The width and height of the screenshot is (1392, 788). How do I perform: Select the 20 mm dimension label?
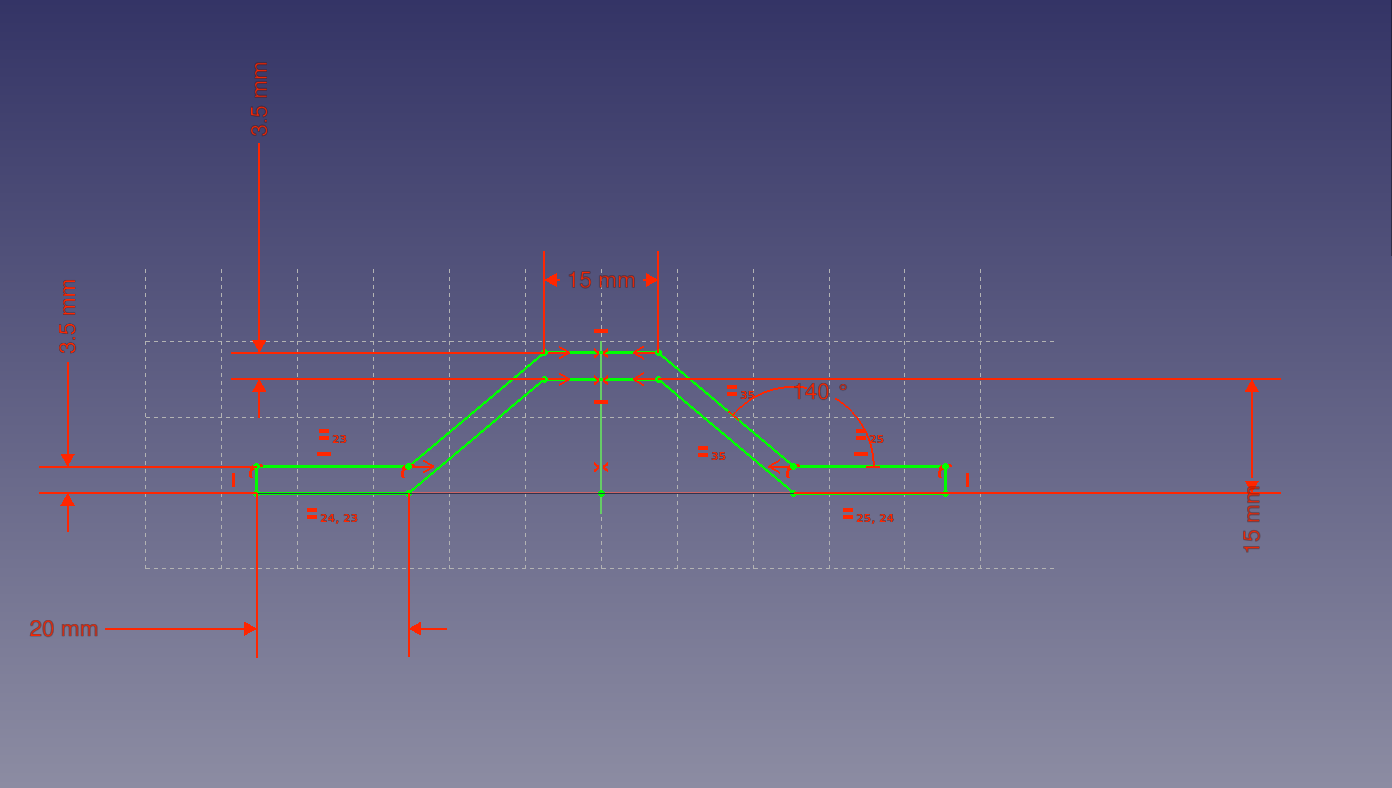pyautogui.click(x=64, y=629)
